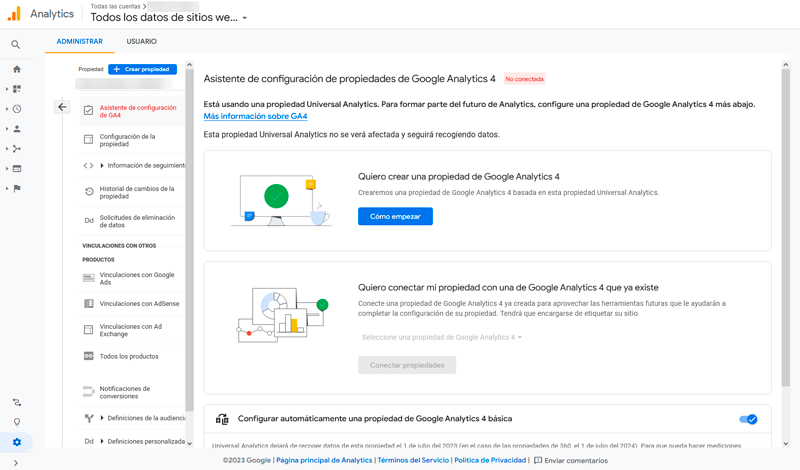Open the Conversions flag icon

[x=17, y=189]
